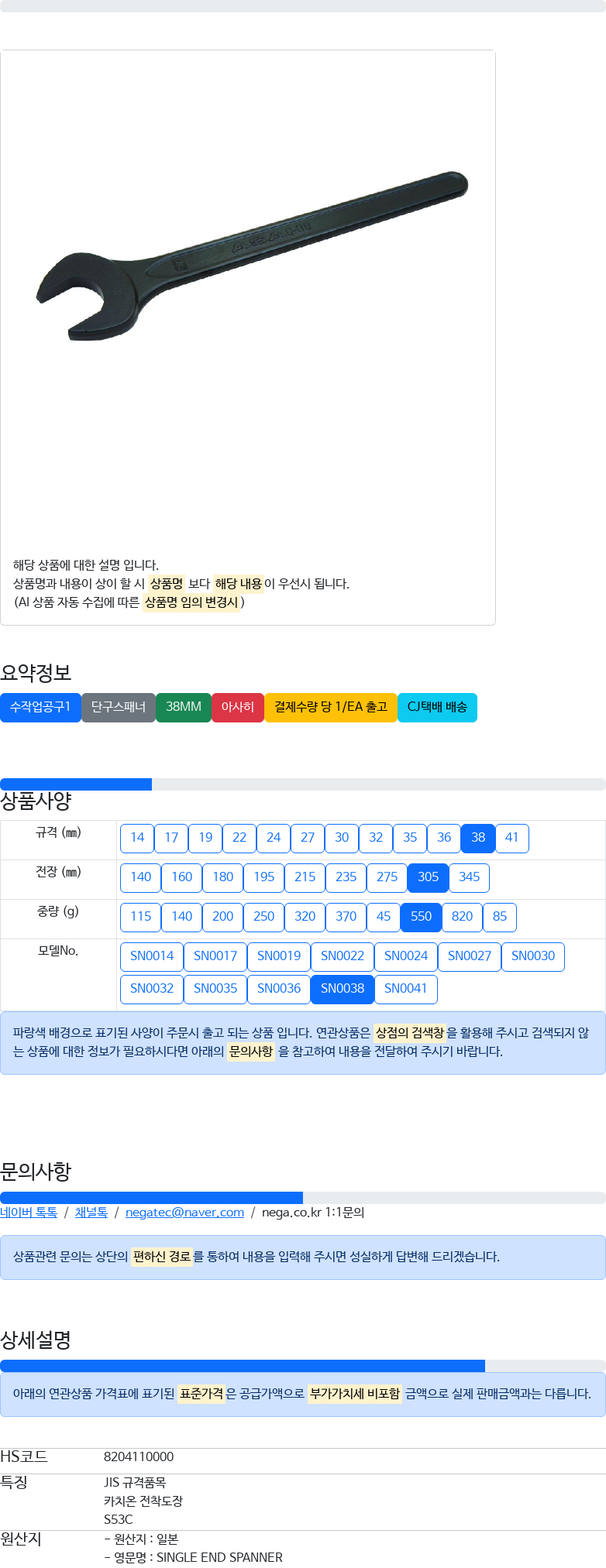The image size is (606, 1568).
Task: Choose model SN0014
Action: 152,956
